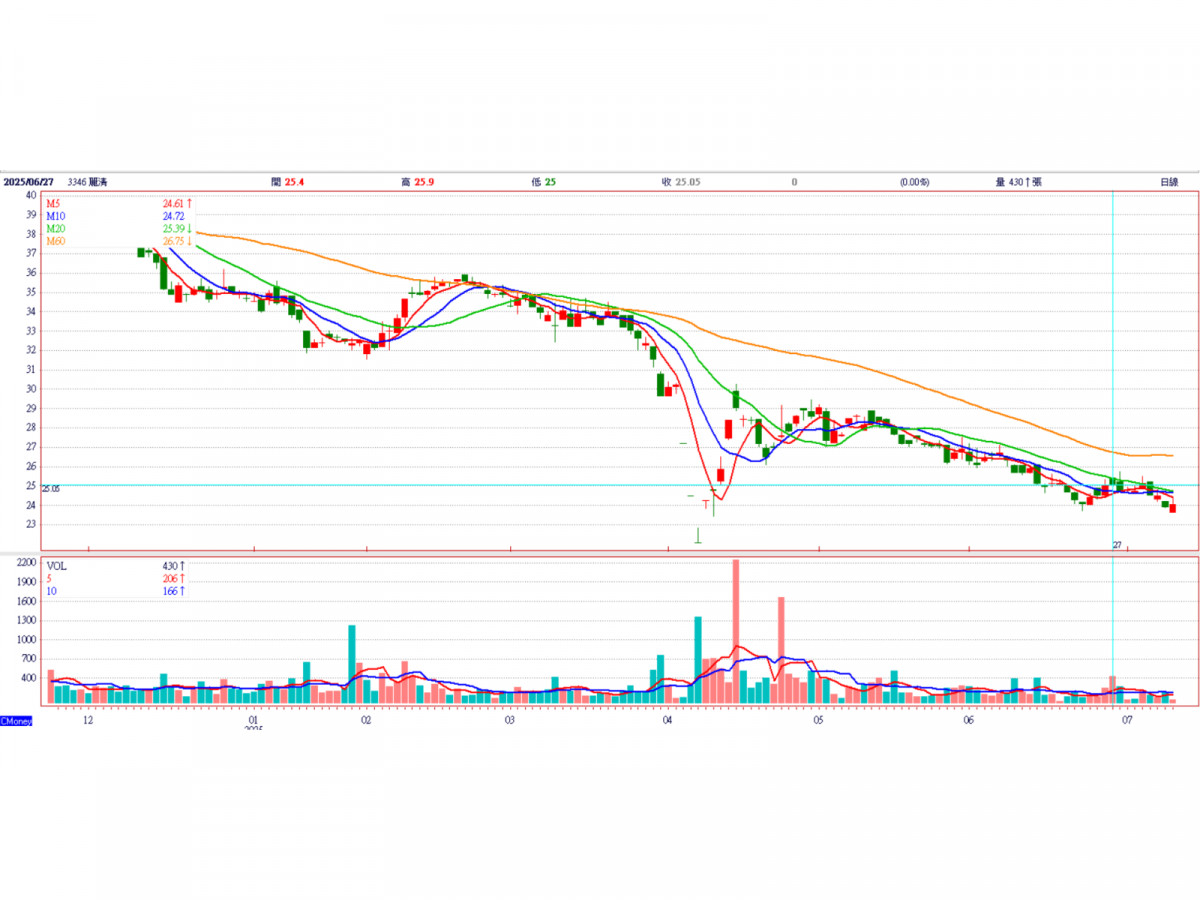
Task: Click the M5 value 24.61
Action: click(172, 203)
